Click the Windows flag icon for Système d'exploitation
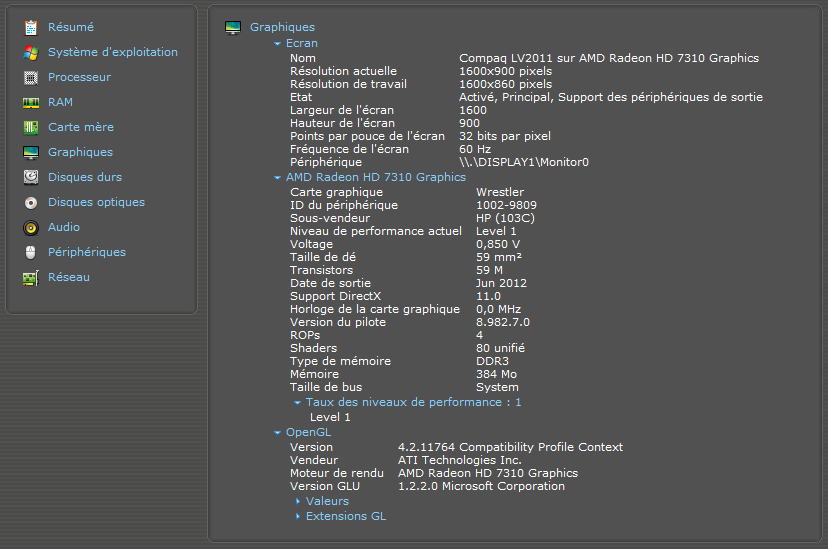 click(x=31, y=52)
